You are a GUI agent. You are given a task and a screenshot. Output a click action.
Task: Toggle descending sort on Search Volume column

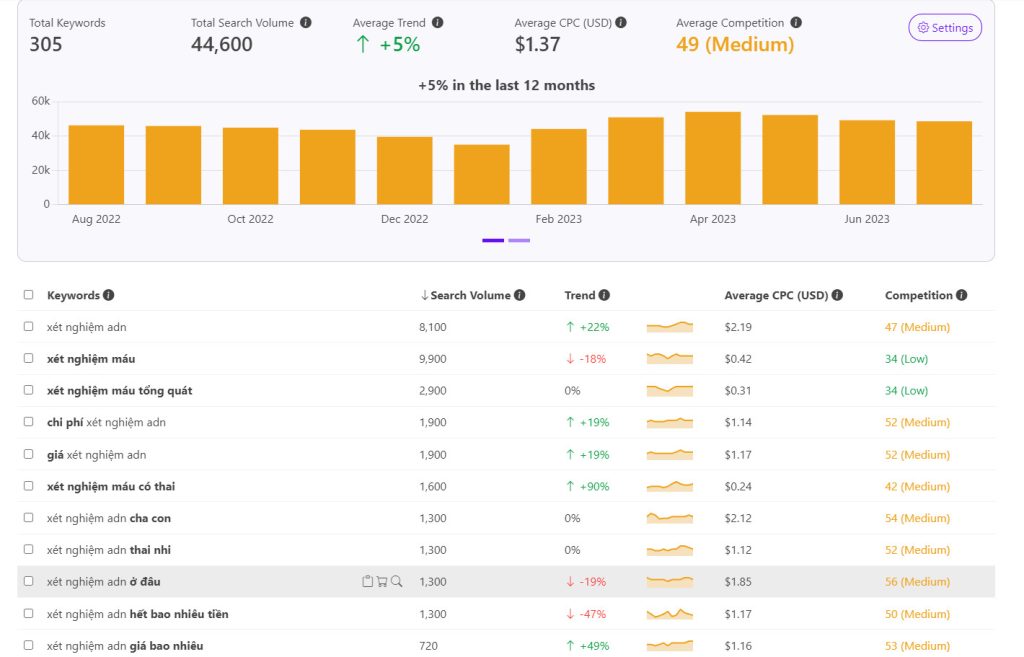click(424, 295)
